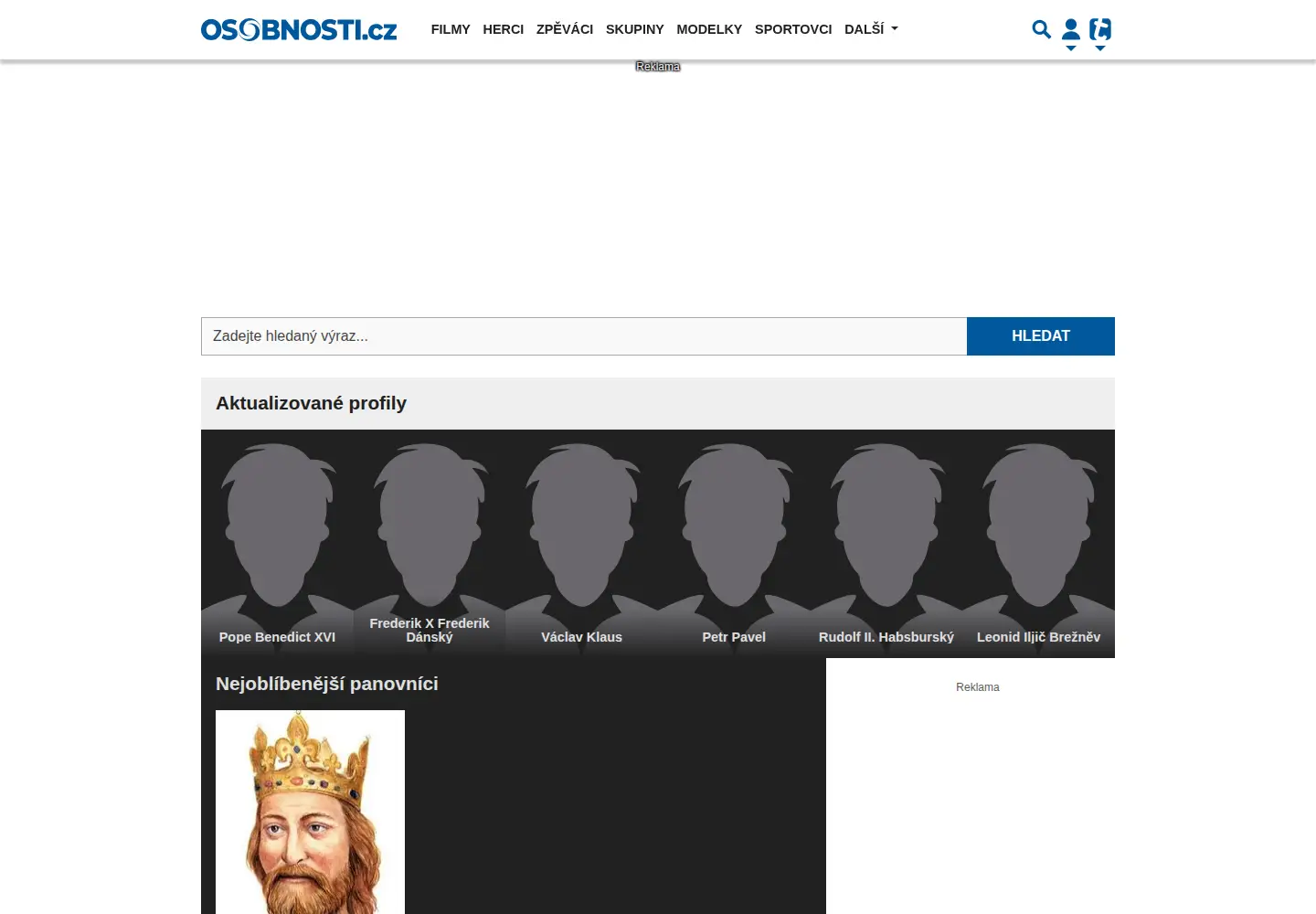The image size is (1316, 914).
Task: Expand the DALŠÍ dropdown menu
Action: 871,29
